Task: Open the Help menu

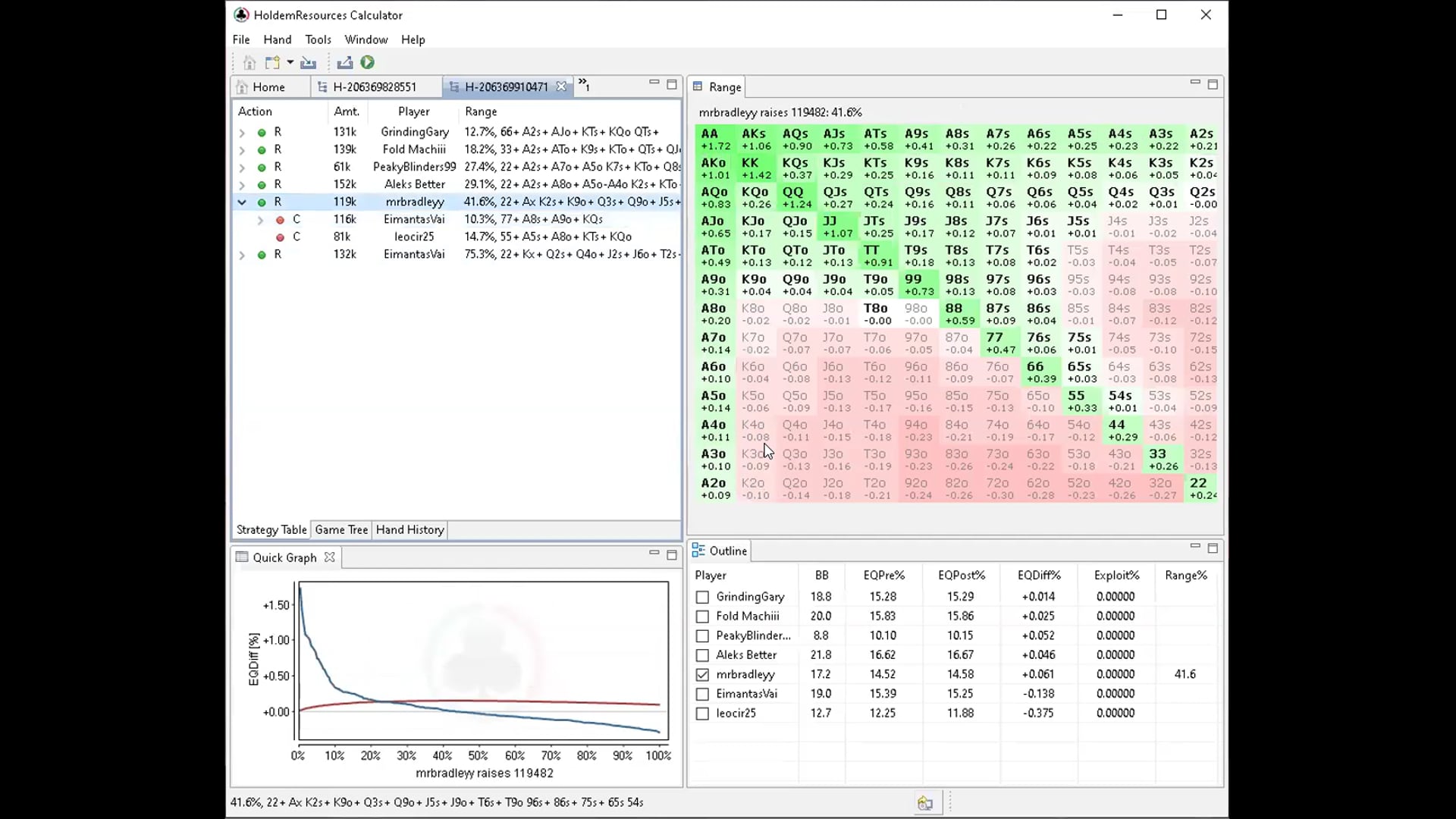Action: (x=413, y=39)
